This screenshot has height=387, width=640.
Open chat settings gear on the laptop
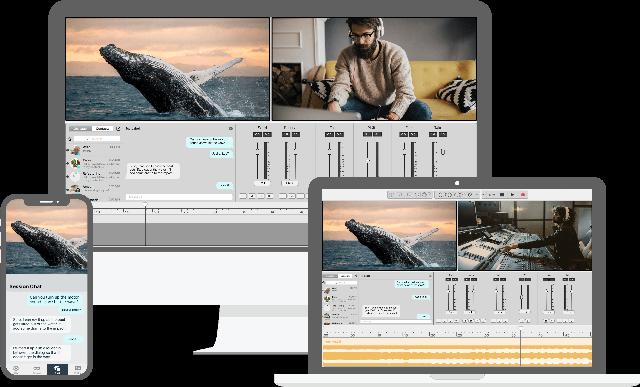430,276
